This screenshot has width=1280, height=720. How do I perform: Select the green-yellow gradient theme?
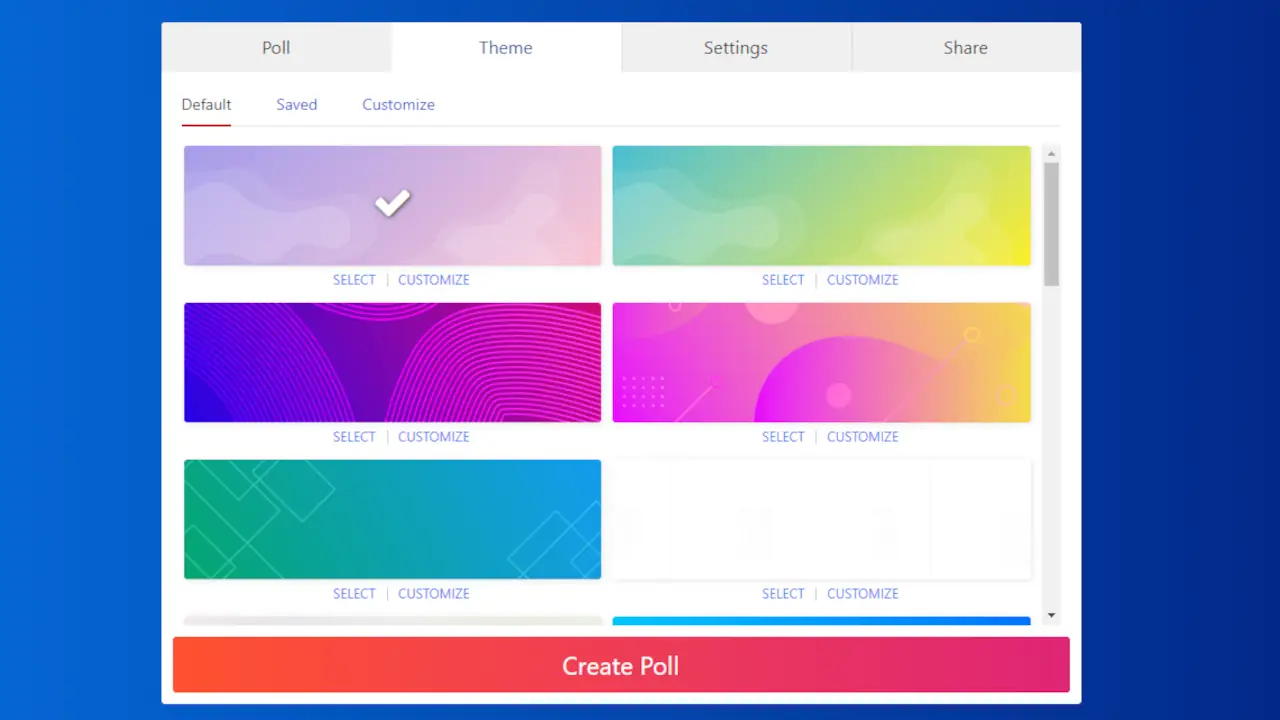coord(783,280)
